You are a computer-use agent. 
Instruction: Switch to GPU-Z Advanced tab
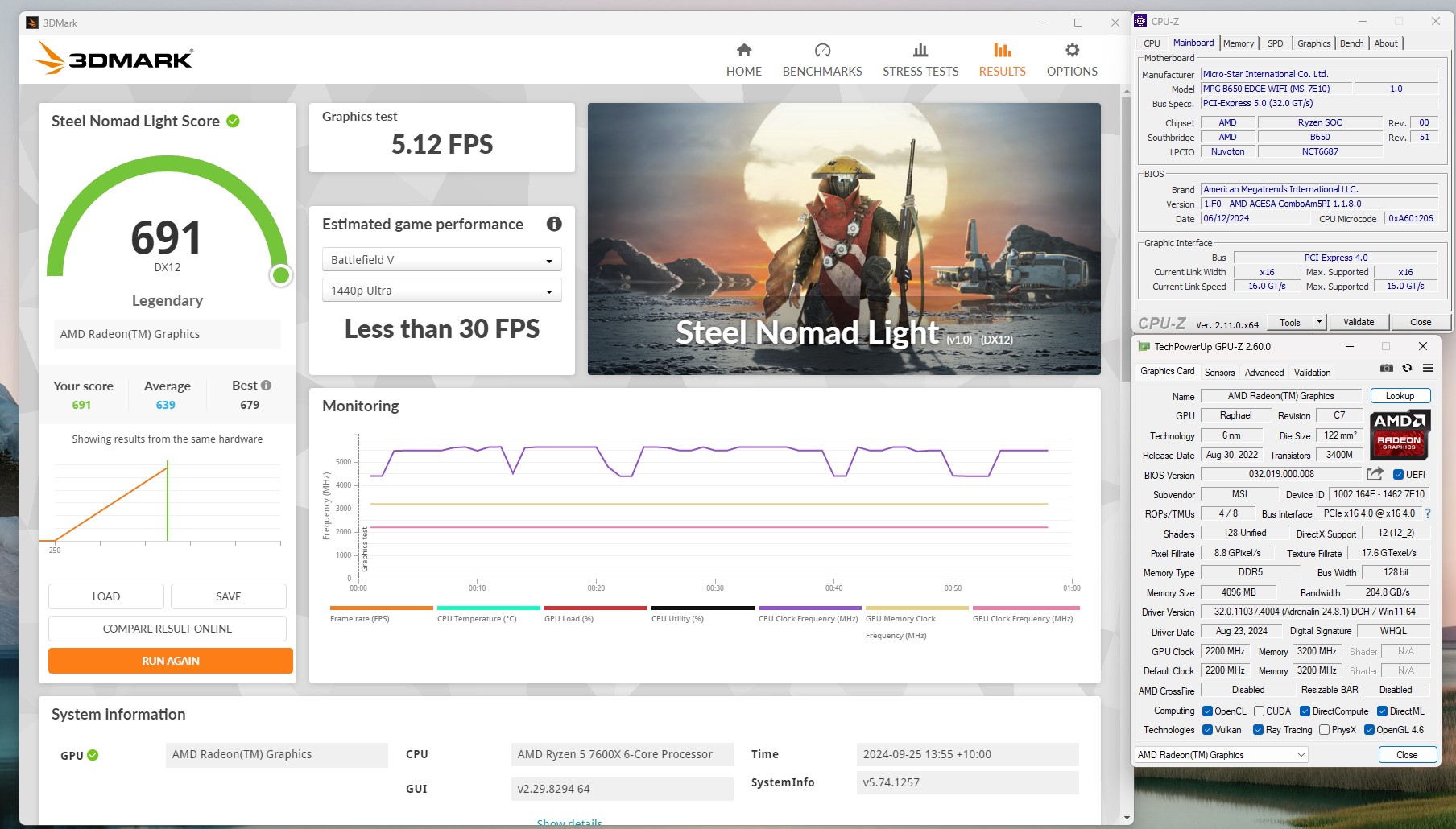pyautogui.click(x=1264, y=373)
